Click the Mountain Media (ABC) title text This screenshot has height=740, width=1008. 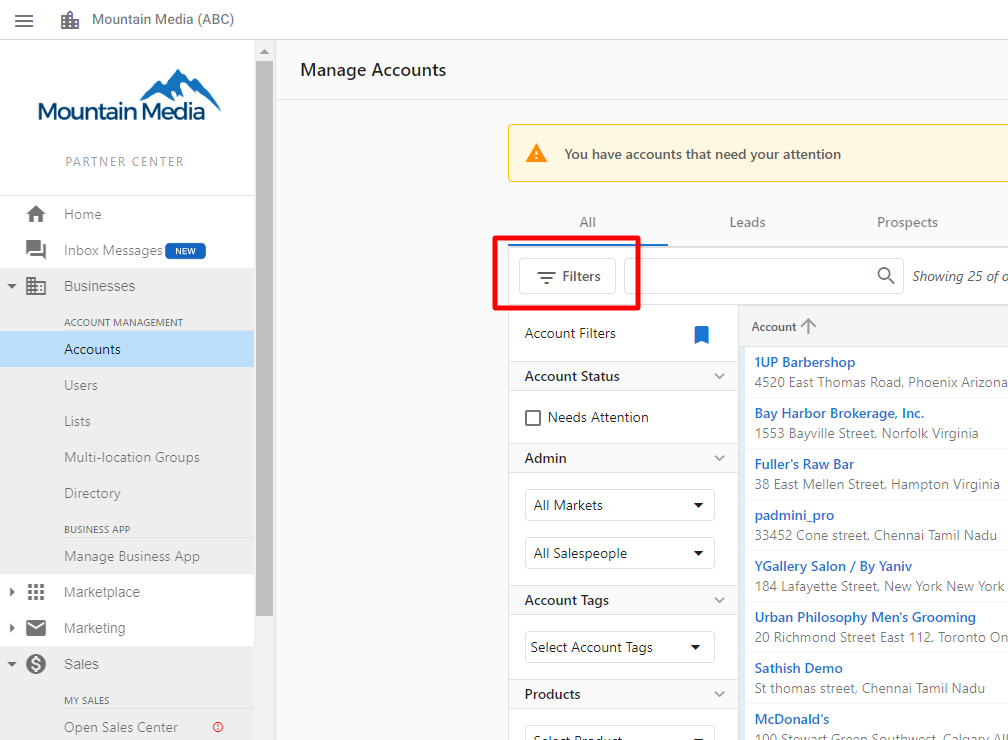(163, 19)
